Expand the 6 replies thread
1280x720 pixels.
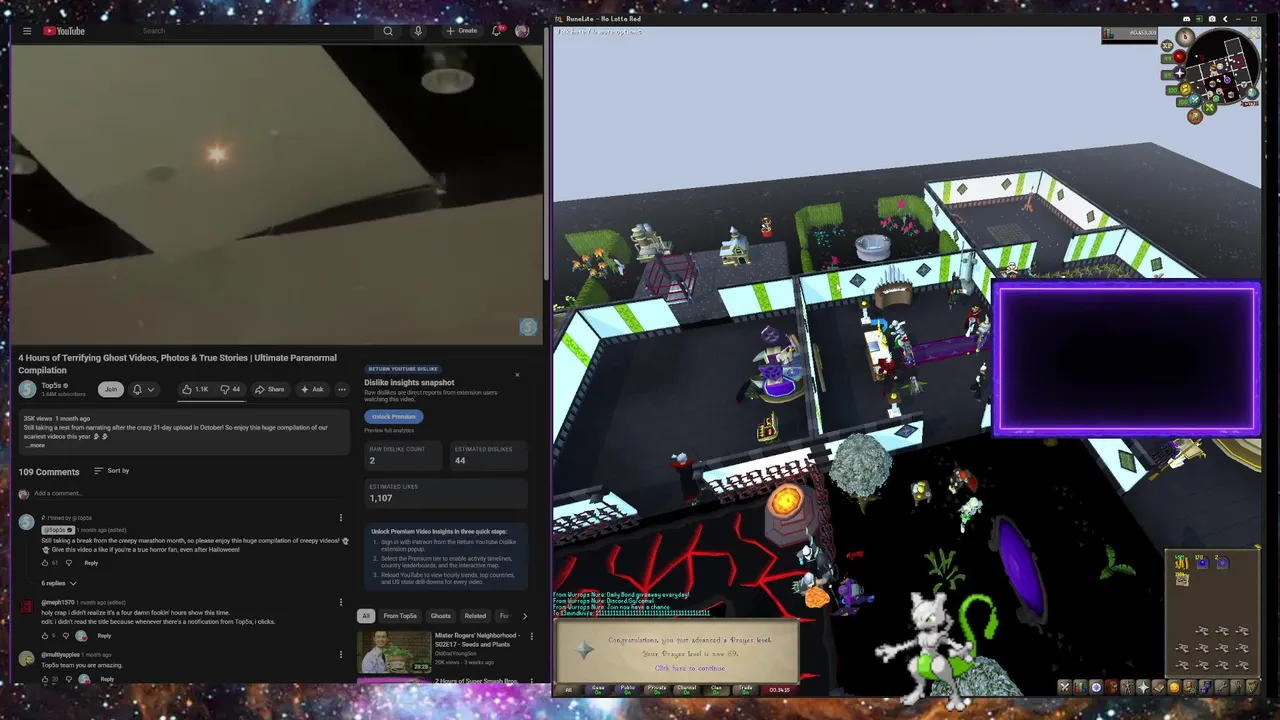click(59, 583)
